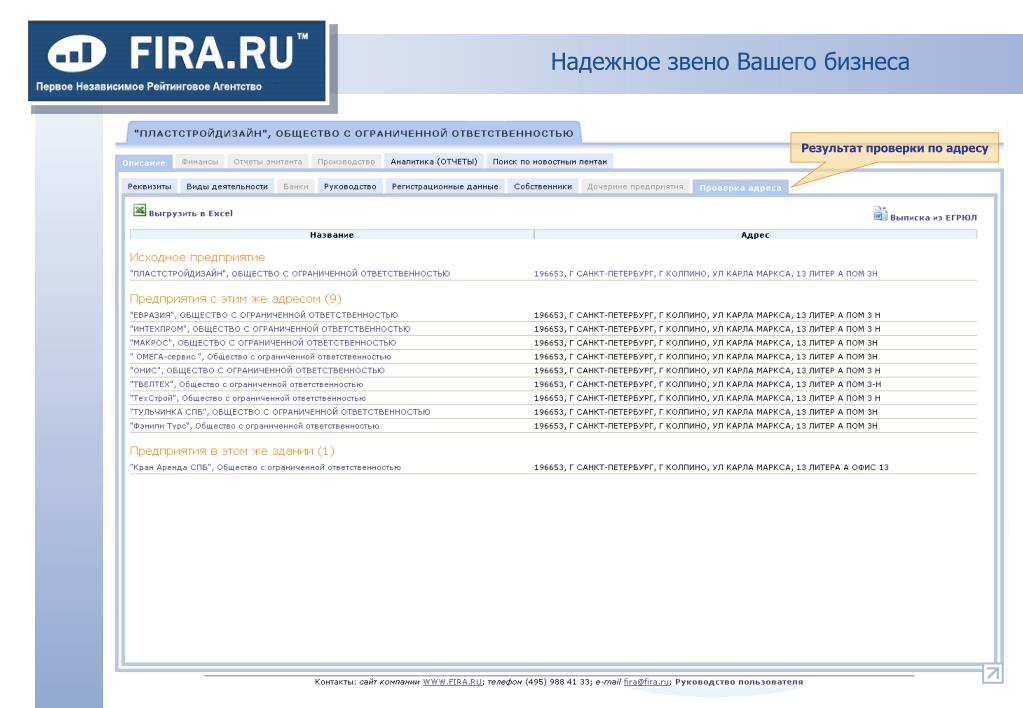
Task: Open the Регистрационные данные sub-tab
Action: click(x=445, y=187)
